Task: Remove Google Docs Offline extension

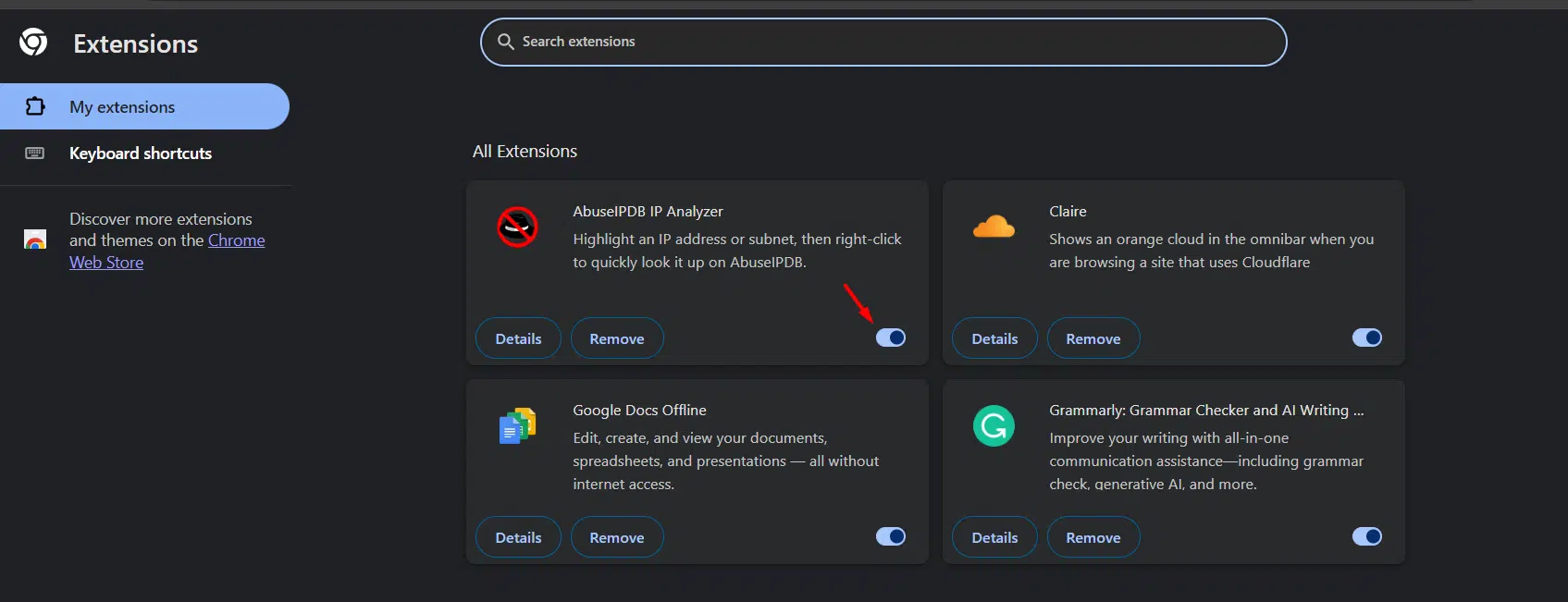Action: click(x=617, y=537)
